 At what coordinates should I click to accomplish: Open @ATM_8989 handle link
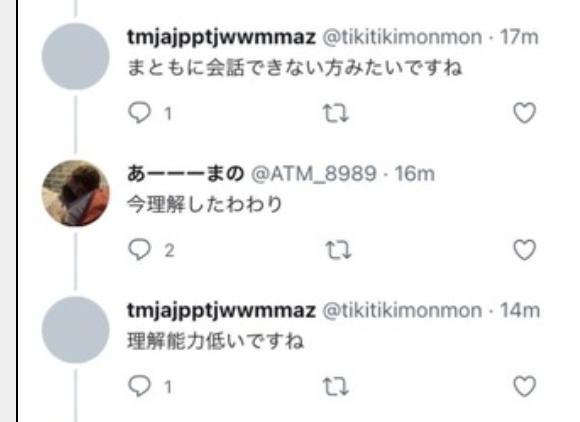[314, 173]
